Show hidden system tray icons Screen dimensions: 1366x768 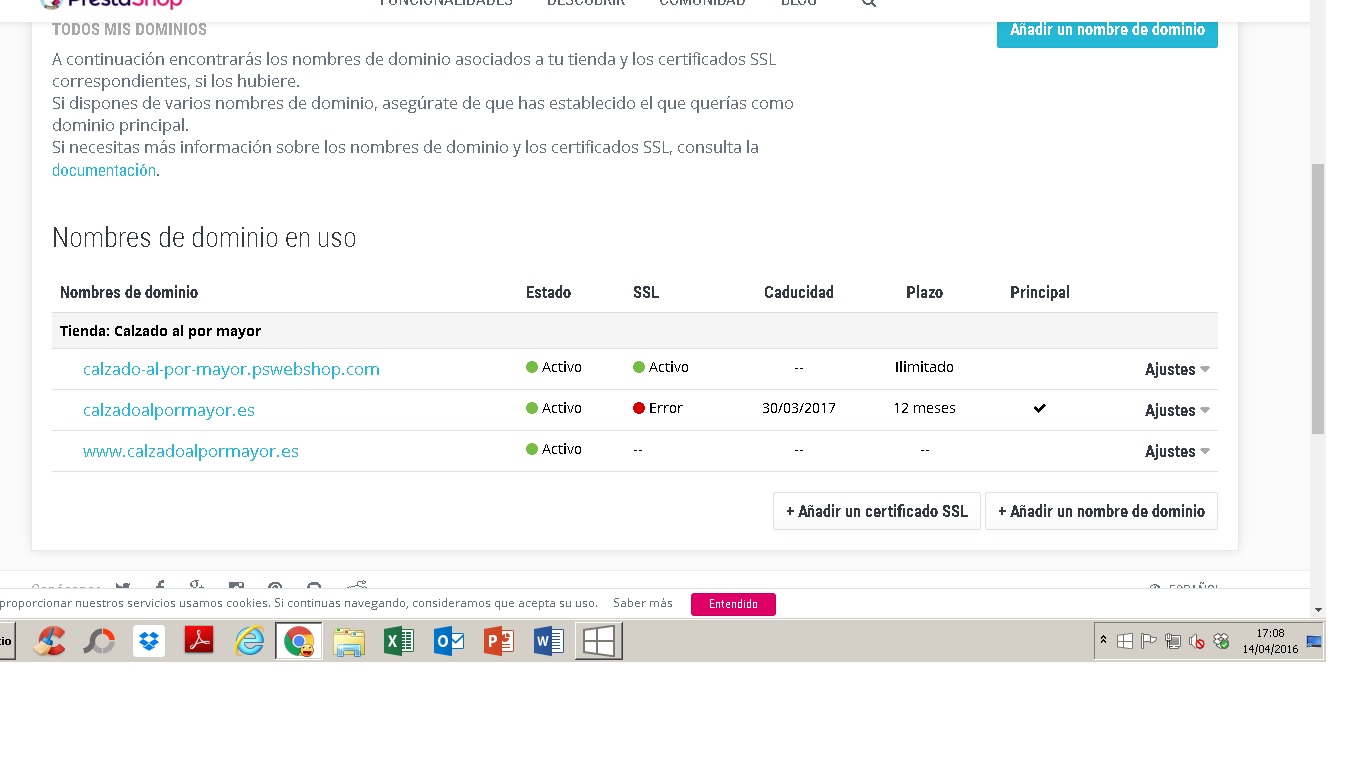point(1104,641)
